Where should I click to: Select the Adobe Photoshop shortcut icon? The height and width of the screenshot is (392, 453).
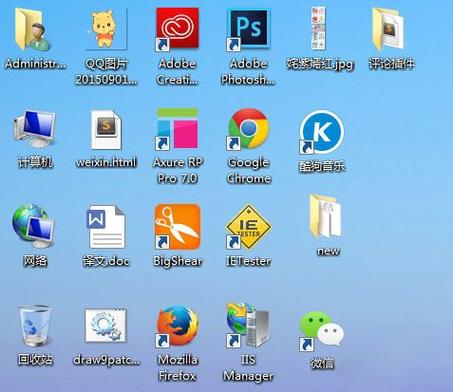pos(248,30)
